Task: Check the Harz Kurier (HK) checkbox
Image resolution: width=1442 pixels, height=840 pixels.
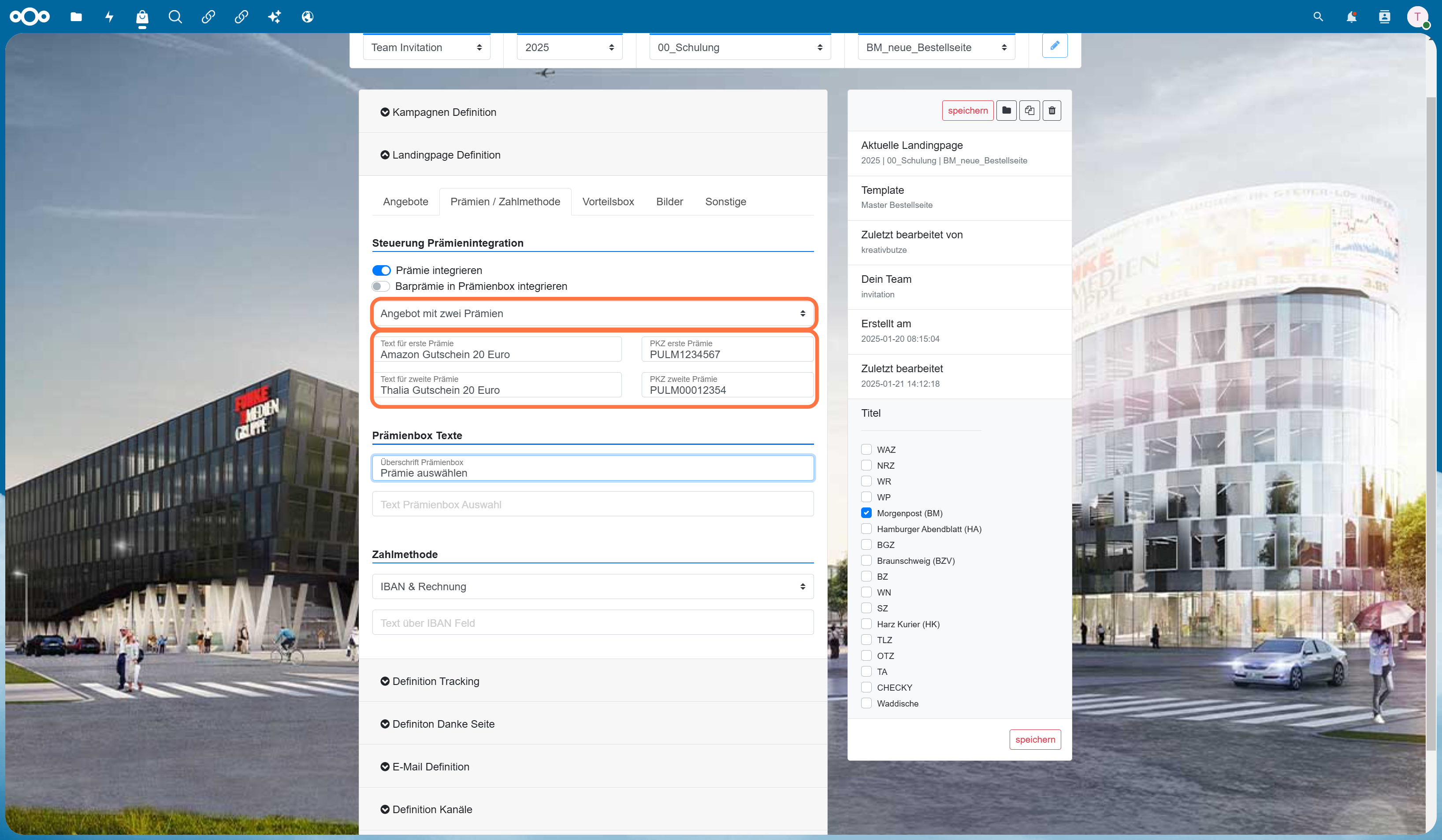Action: coord(866,624)
